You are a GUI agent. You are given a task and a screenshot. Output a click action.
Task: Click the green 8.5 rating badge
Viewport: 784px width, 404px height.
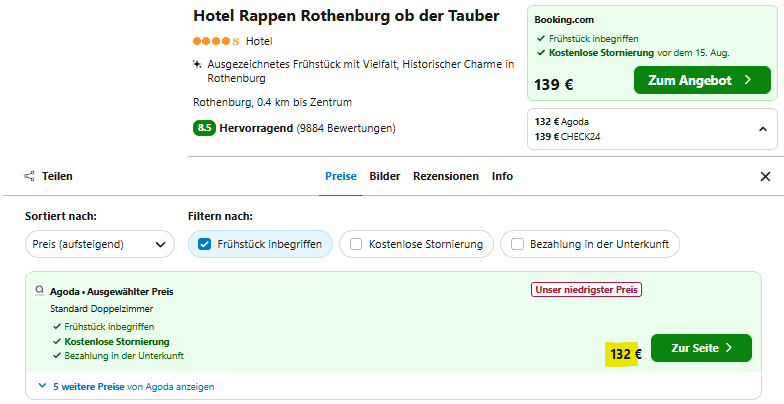coord(204,128)
